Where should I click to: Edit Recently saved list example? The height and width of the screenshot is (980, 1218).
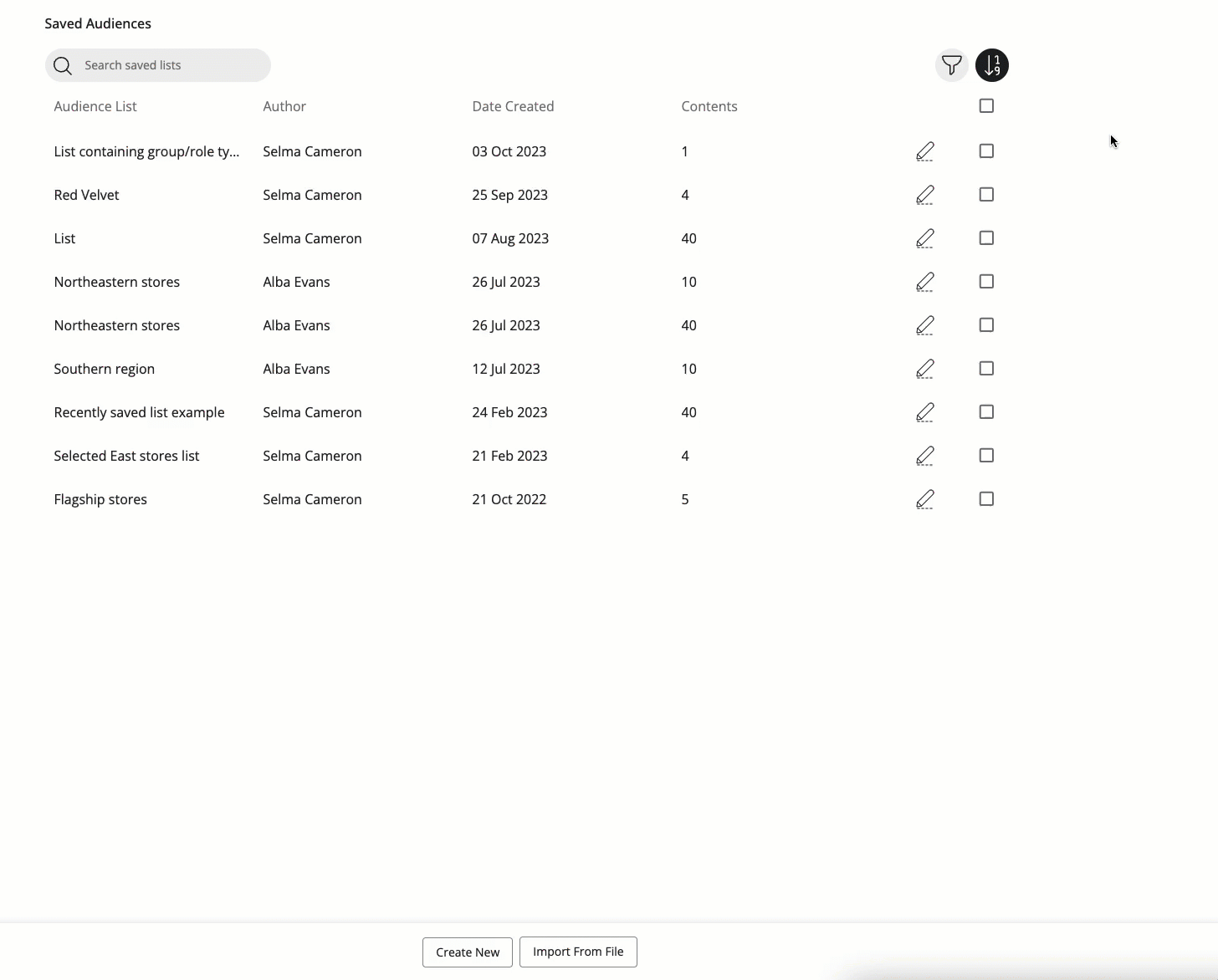coord(924,412)
